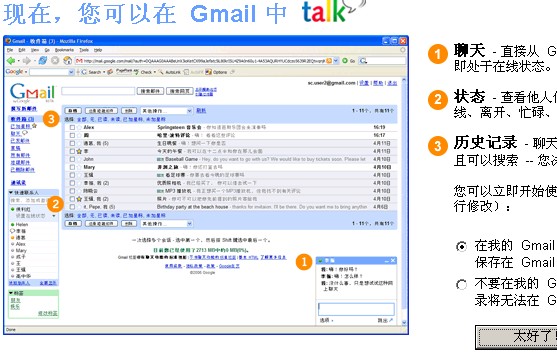
Task: Open the Edit menu in Firefox
Action: [x=22, y=50]
